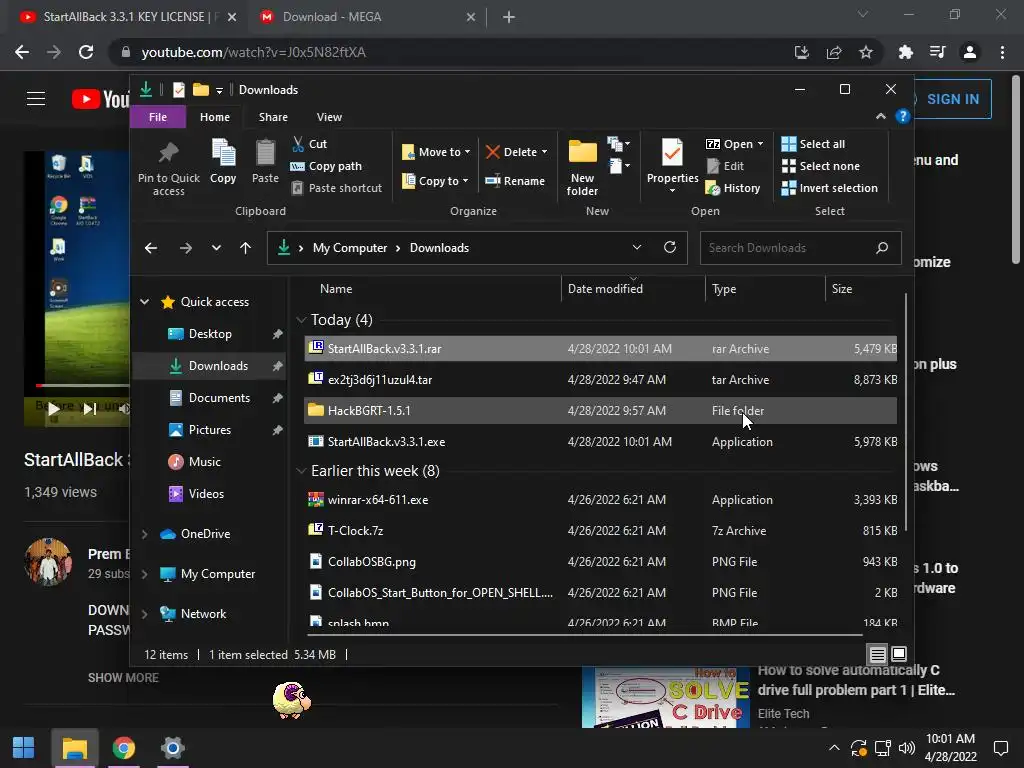Screen dimensions: 1024x768
Task: Collapse the Today group
Action: click(301, 320)
